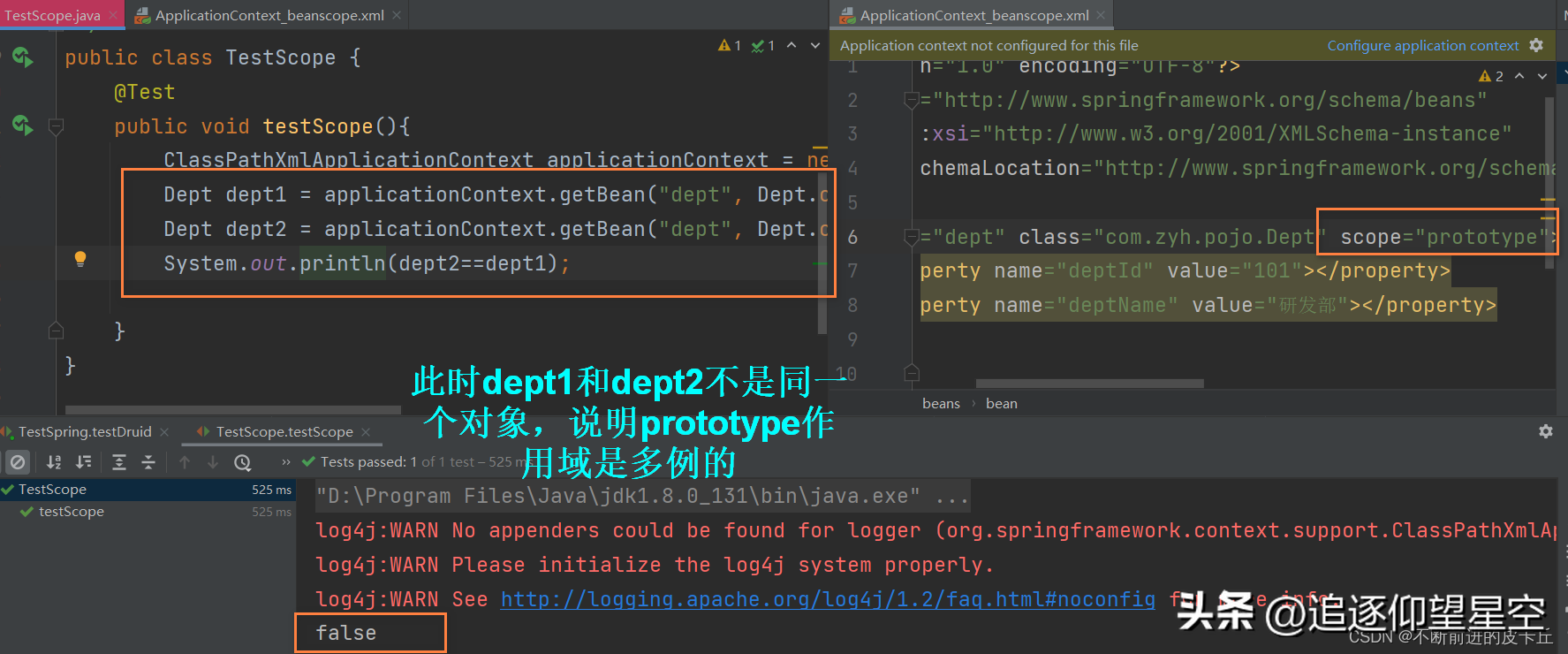
Task: Collapse beans element fold on XML line 2
Action: (912, 100)
